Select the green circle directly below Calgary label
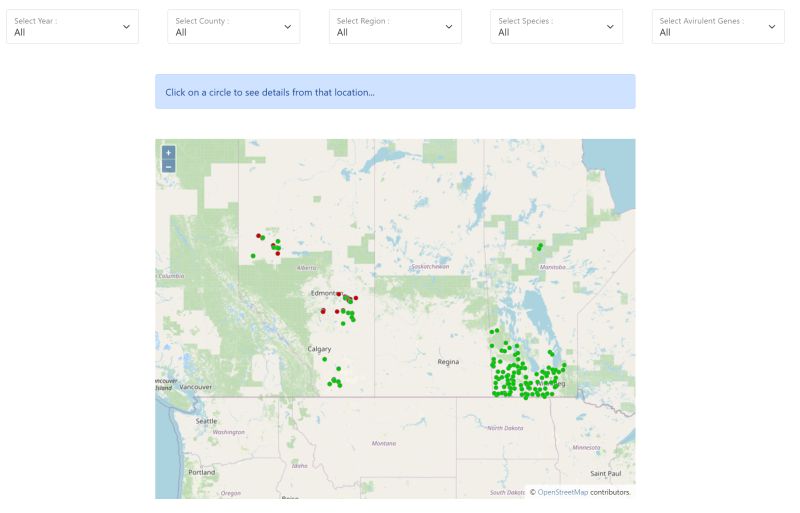This screenshot has width=800, height=513. tap(324, 359)
